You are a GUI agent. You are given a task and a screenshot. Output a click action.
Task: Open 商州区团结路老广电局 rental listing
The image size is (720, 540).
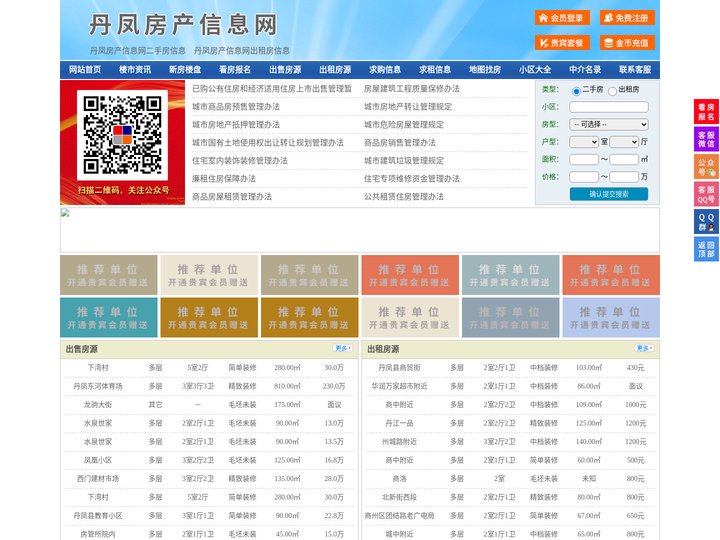click(x=399, y=516)
